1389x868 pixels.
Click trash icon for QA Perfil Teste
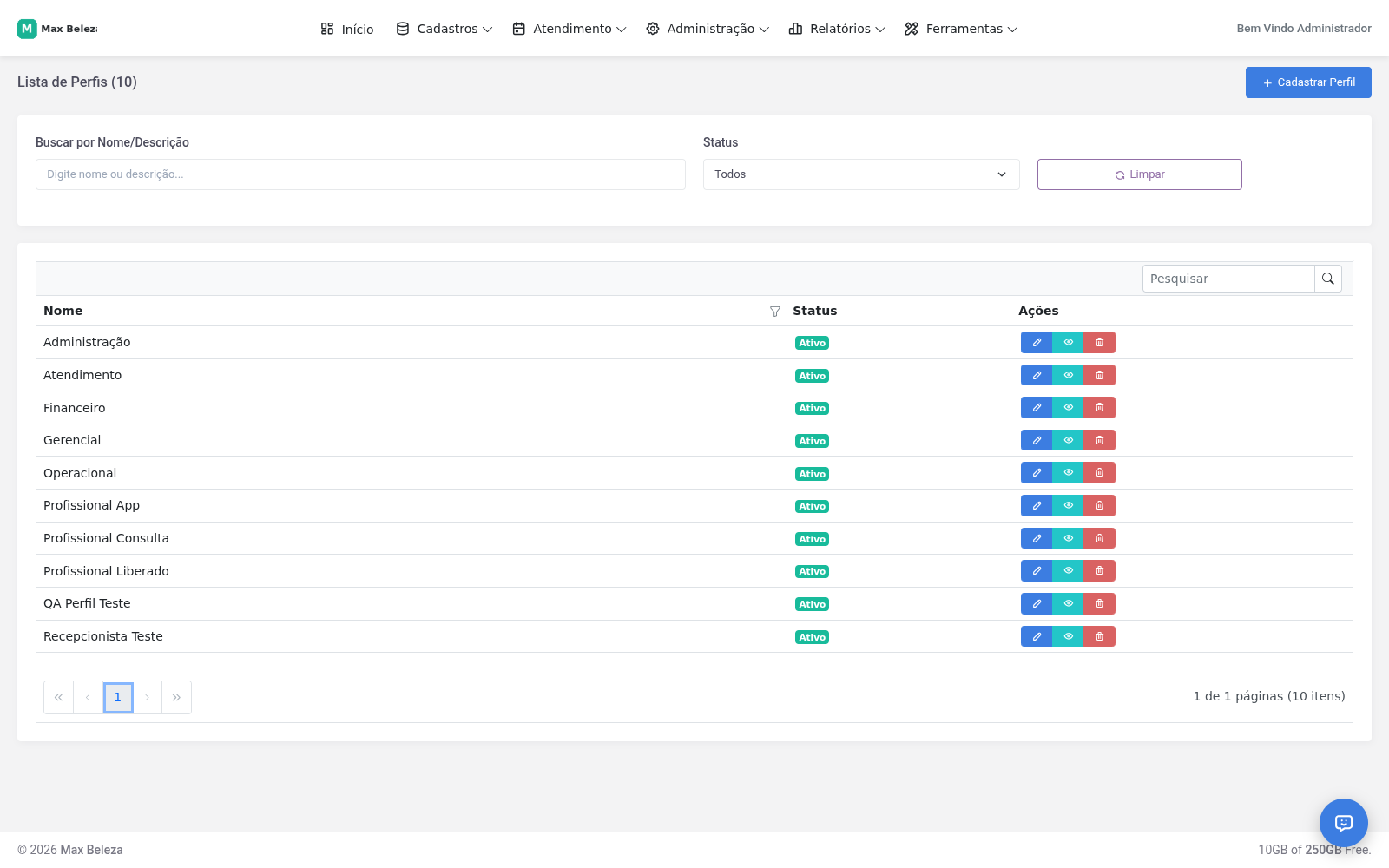pos(1099,603)
